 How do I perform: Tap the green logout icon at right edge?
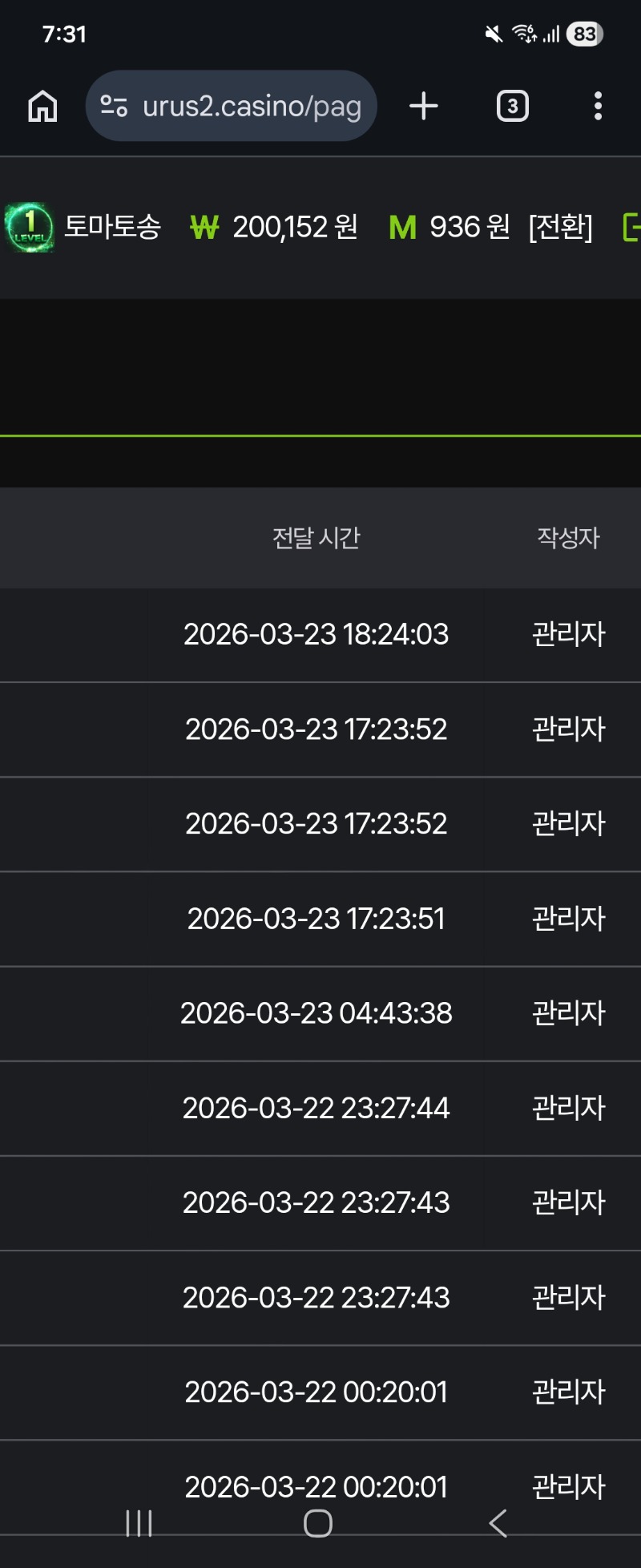click(x=631, y=228)
